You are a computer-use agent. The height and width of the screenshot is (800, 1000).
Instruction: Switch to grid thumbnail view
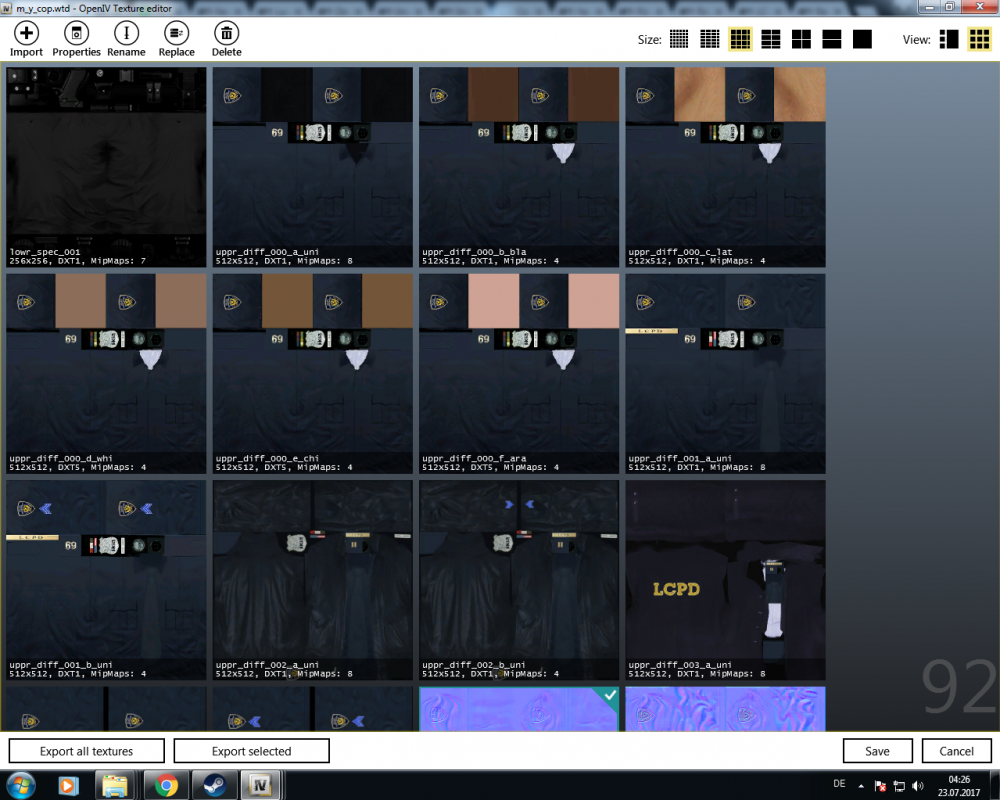pyautogui.click(x=979, y=39)
